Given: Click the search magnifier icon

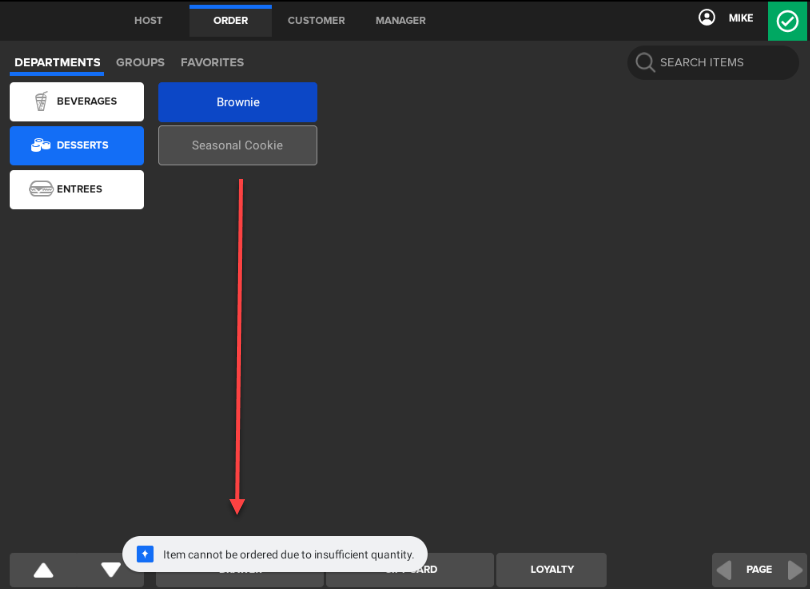Looking at the screenshot, I should 645,62.
